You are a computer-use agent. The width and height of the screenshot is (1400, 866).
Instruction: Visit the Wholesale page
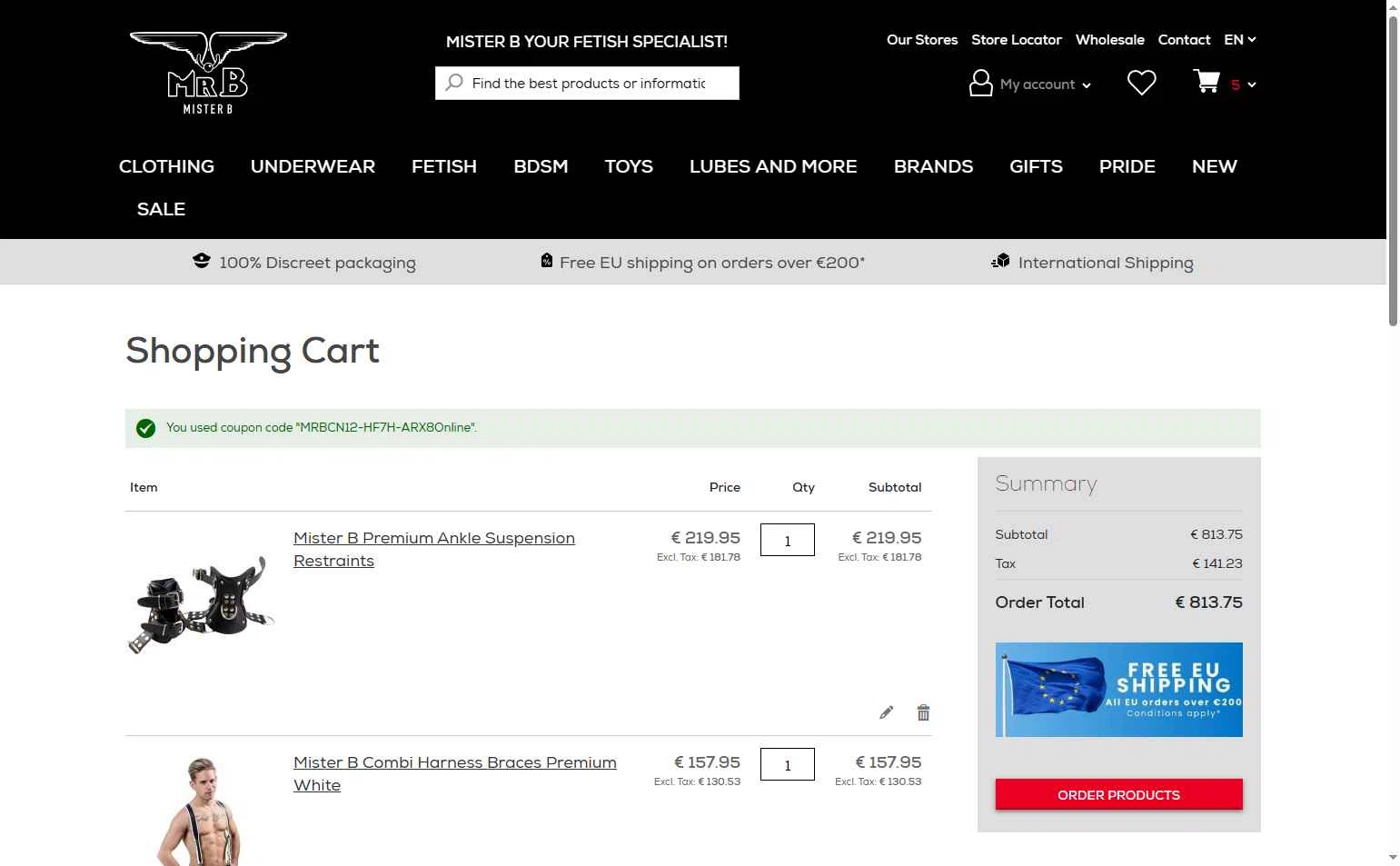(1110, 40)
